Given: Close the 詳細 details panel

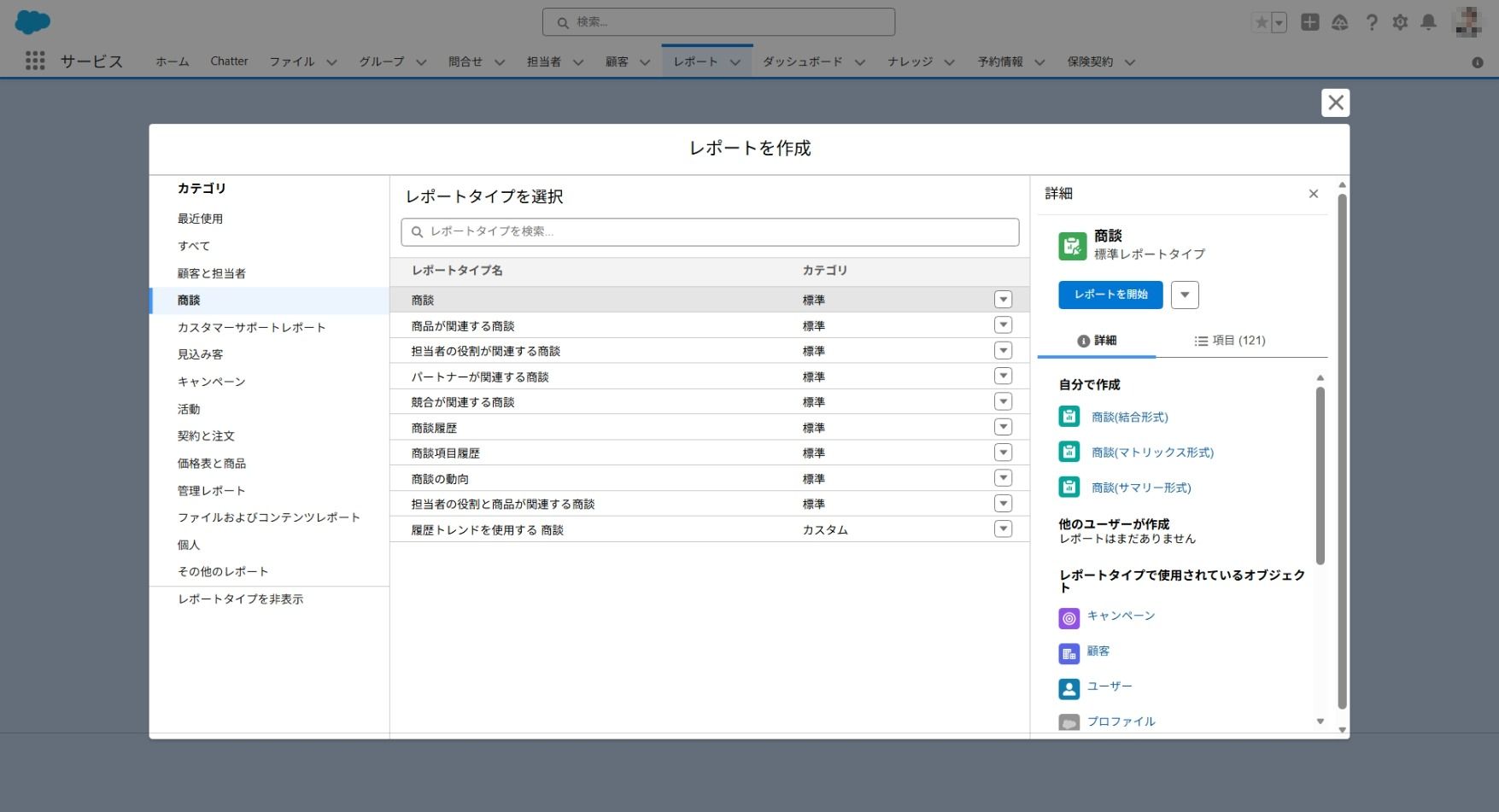Looking at the screenshot, I should (x=1313, y=194).
